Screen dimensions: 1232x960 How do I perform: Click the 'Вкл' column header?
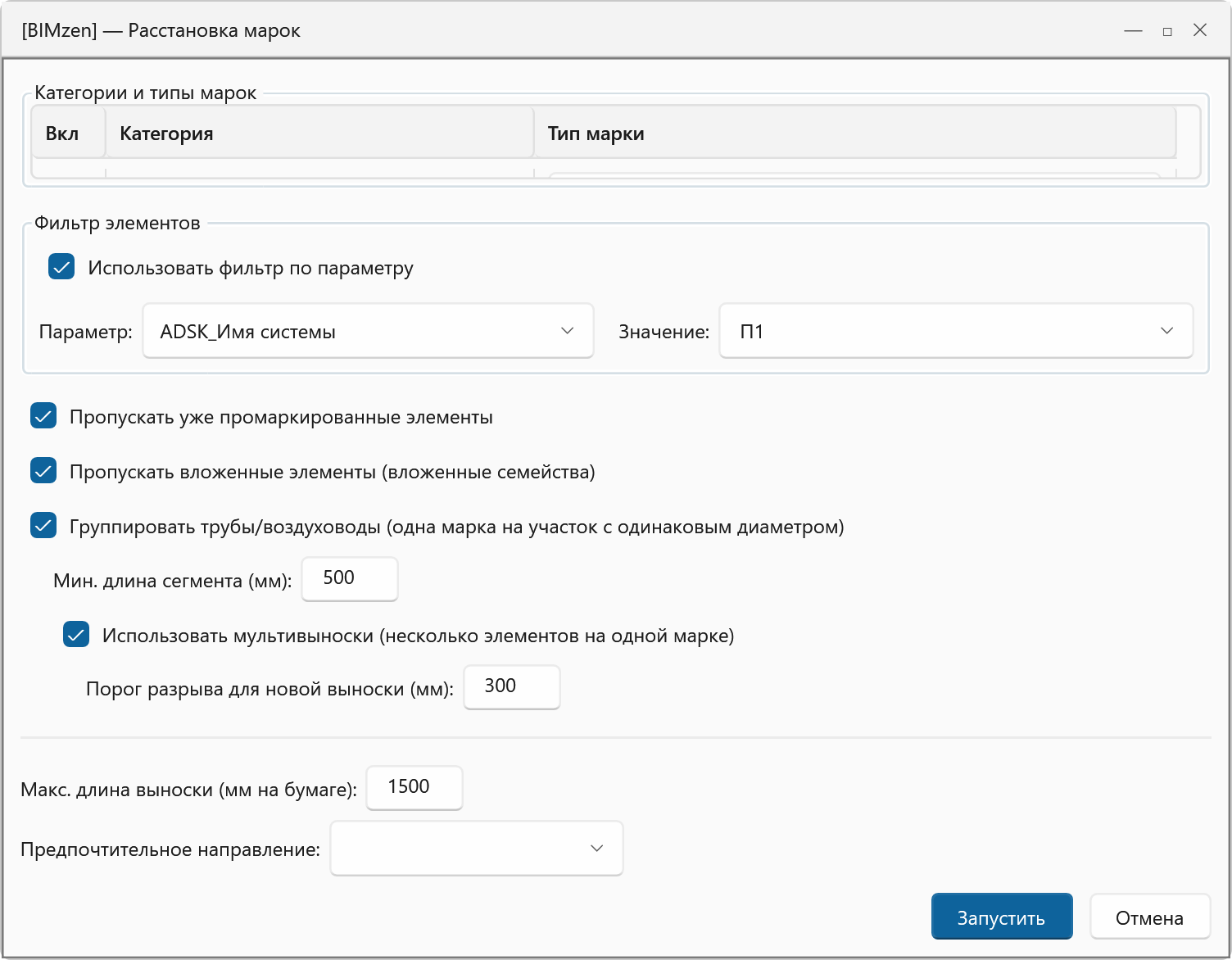click(x=69, y=133)
